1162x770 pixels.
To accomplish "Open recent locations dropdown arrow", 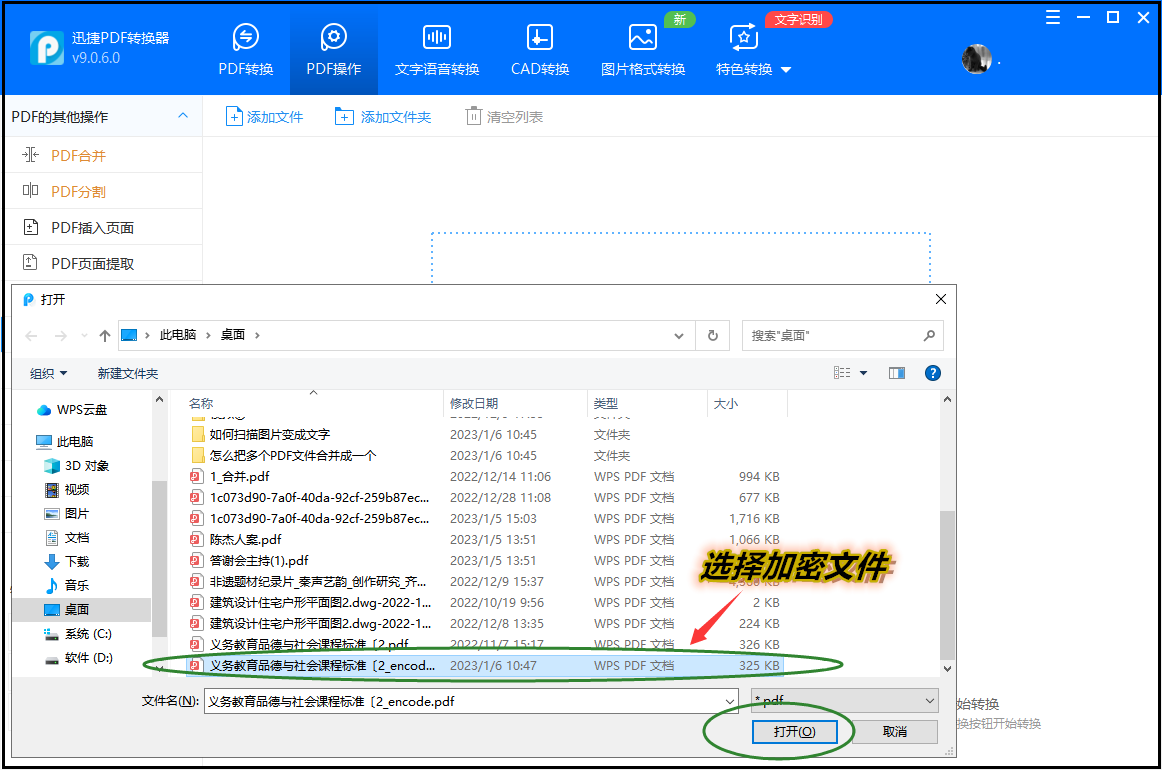I will pyautogui.click(x=84, y=336).
